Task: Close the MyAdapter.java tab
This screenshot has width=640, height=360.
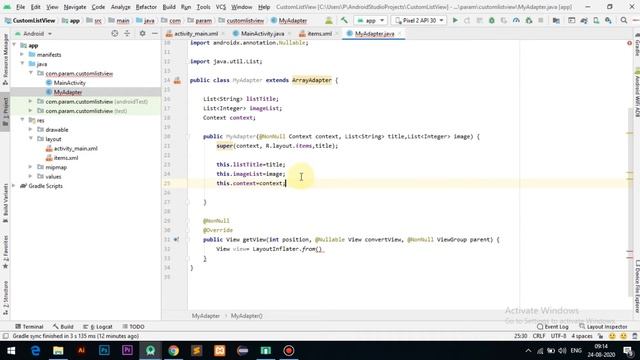Action: click(399, 33)
